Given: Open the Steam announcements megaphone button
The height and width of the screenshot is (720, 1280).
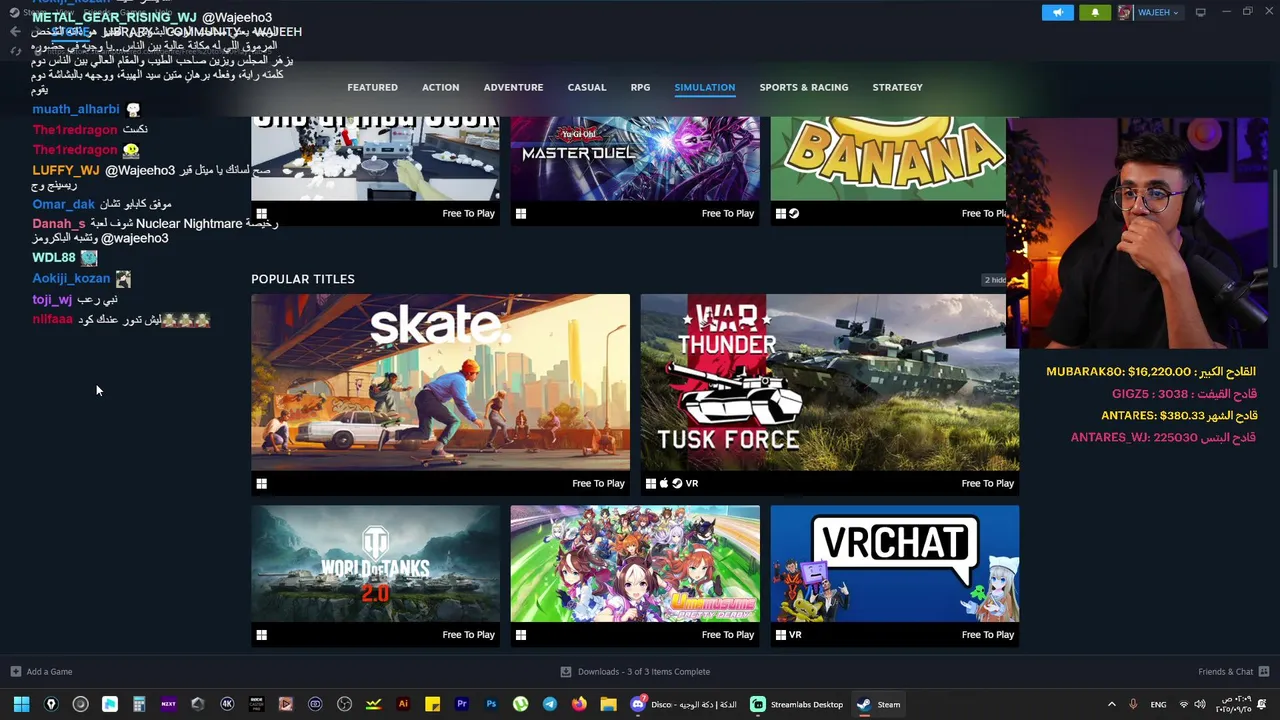Looking at the screenshot, I should 1057,13.
